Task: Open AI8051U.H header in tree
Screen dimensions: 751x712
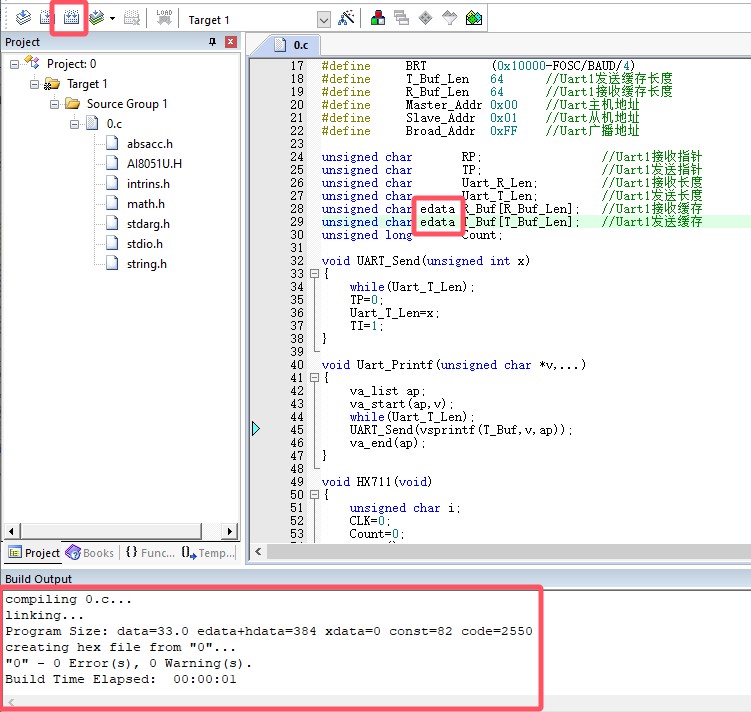Action: (154, 164)
